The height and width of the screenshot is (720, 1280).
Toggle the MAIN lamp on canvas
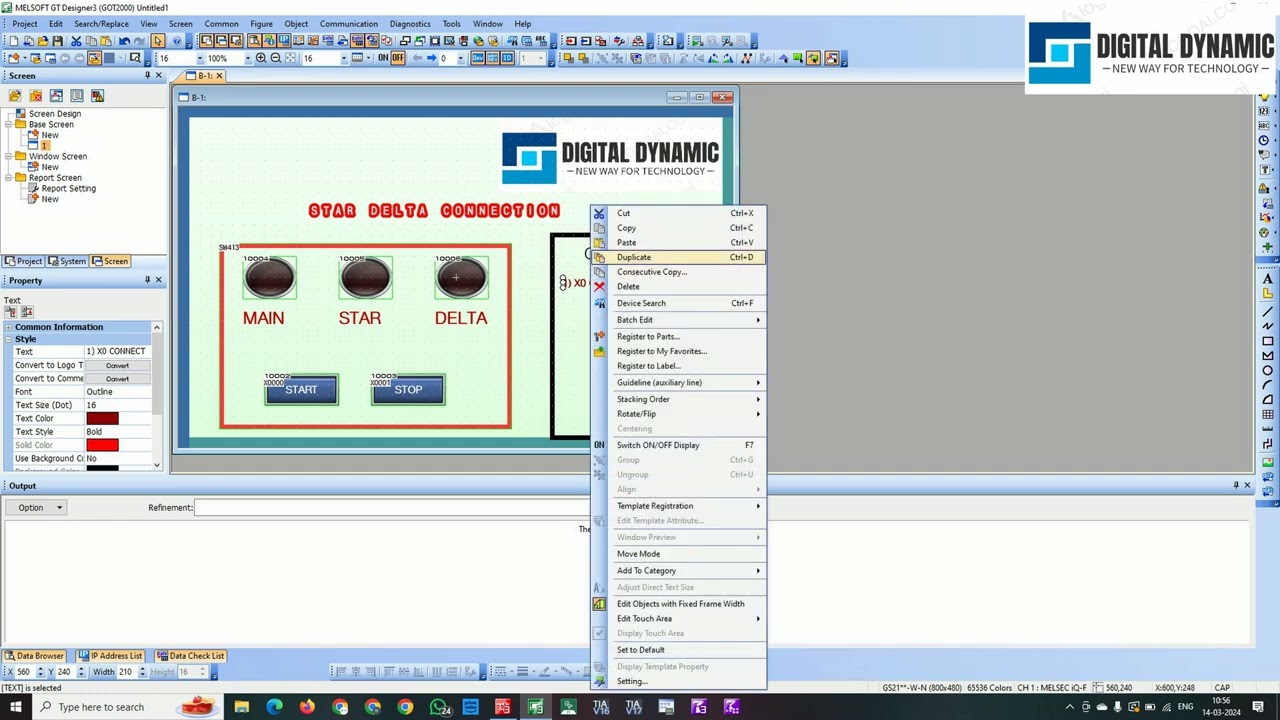(x=269, y=278)
